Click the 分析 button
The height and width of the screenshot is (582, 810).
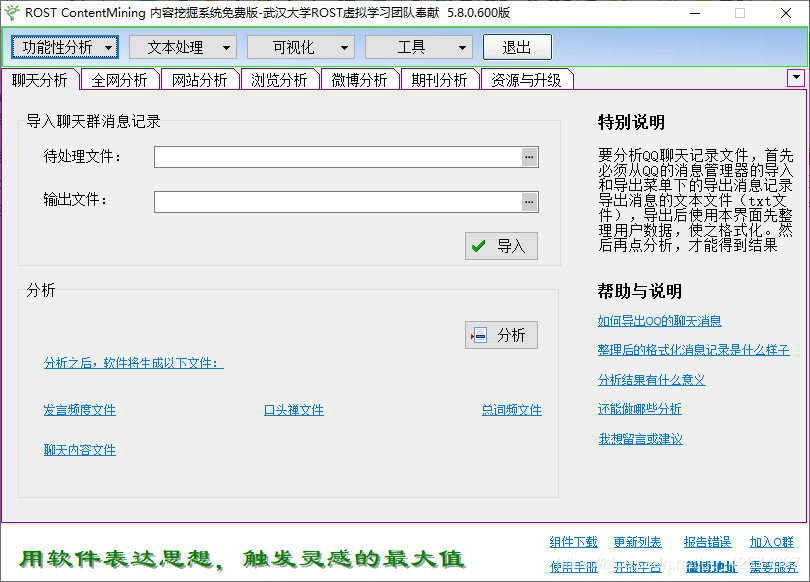point(501,335)
